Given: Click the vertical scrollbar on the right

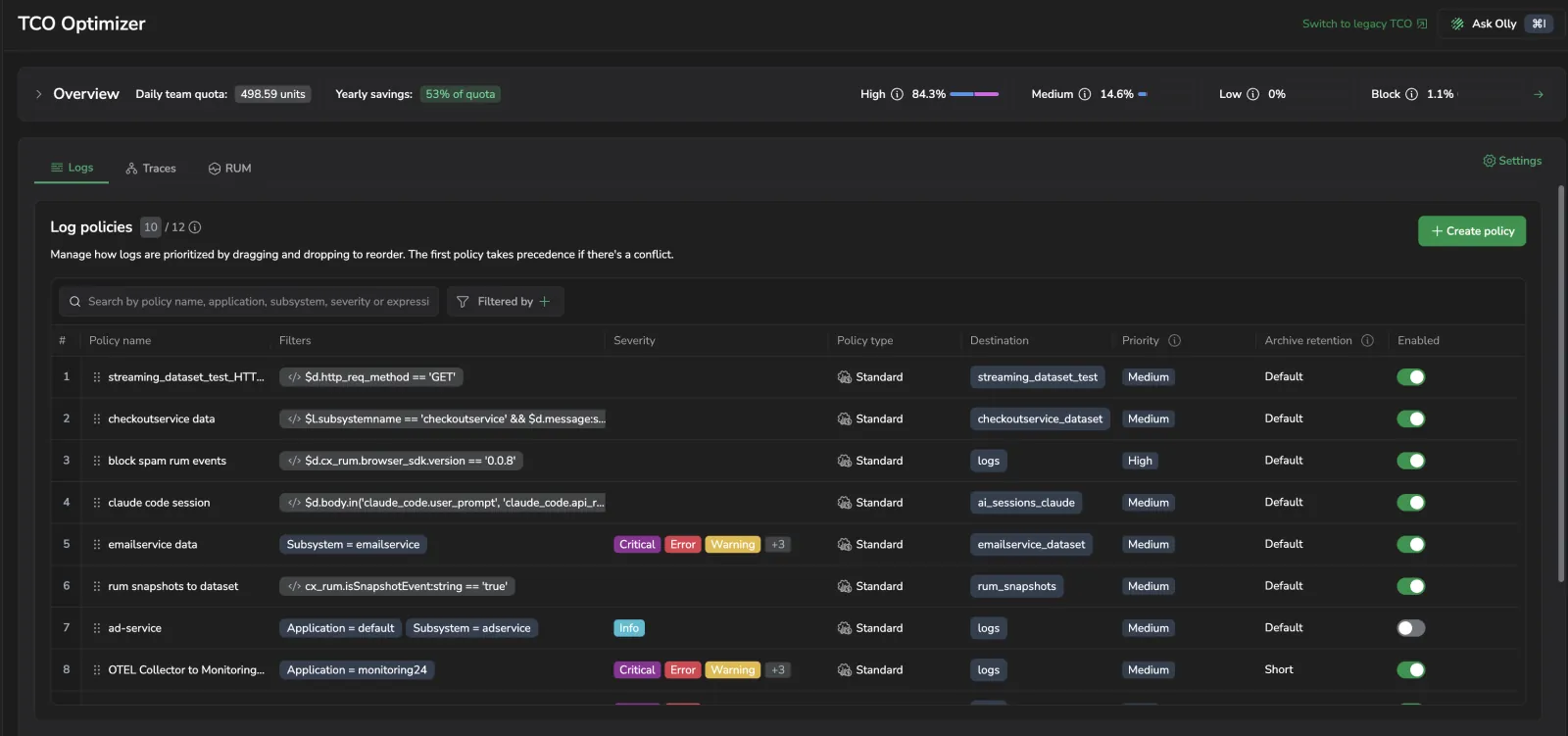Looking at the screenshot, I should [x=1561, y=384].
